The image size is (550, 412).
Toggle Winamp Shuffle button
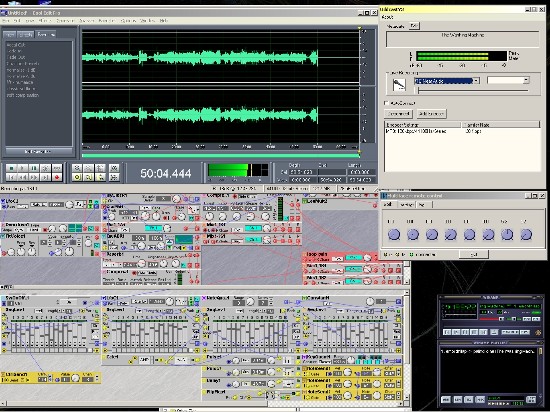[510, 332]
